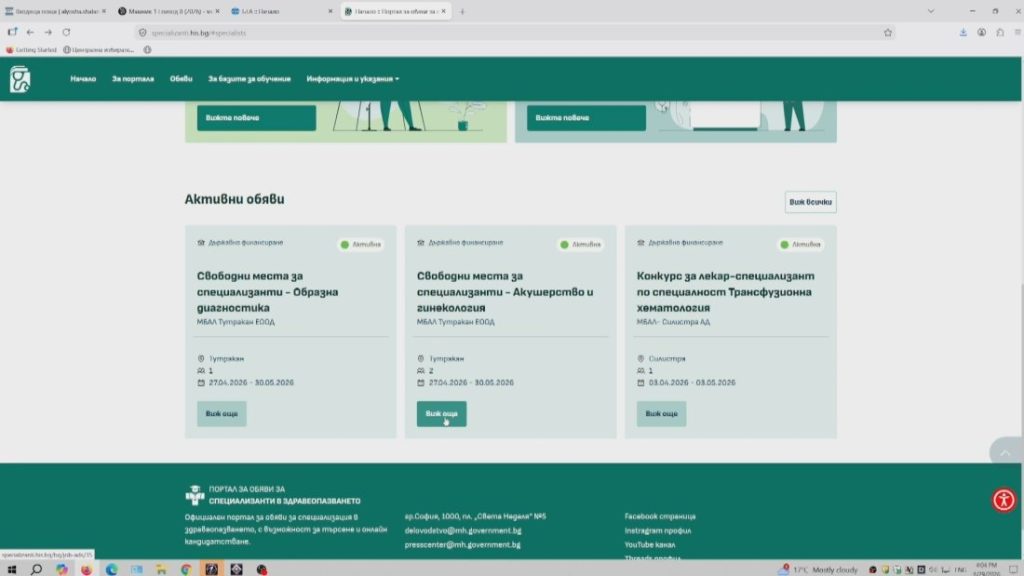Open the 'Обяви' navigation menu item
1024x576 pixels.
click(181, 79)
